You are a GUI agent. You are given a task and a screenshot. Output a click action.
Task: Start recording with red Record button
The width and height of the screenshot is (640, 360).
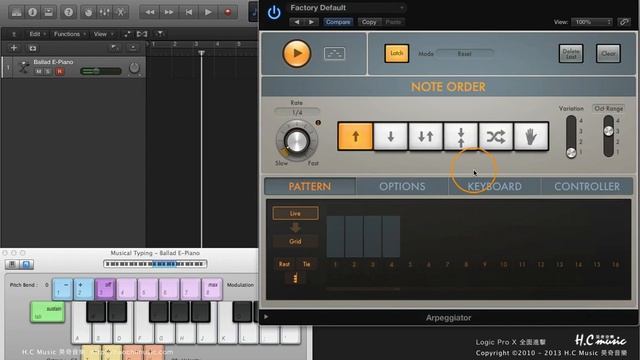tap(228, 12)
